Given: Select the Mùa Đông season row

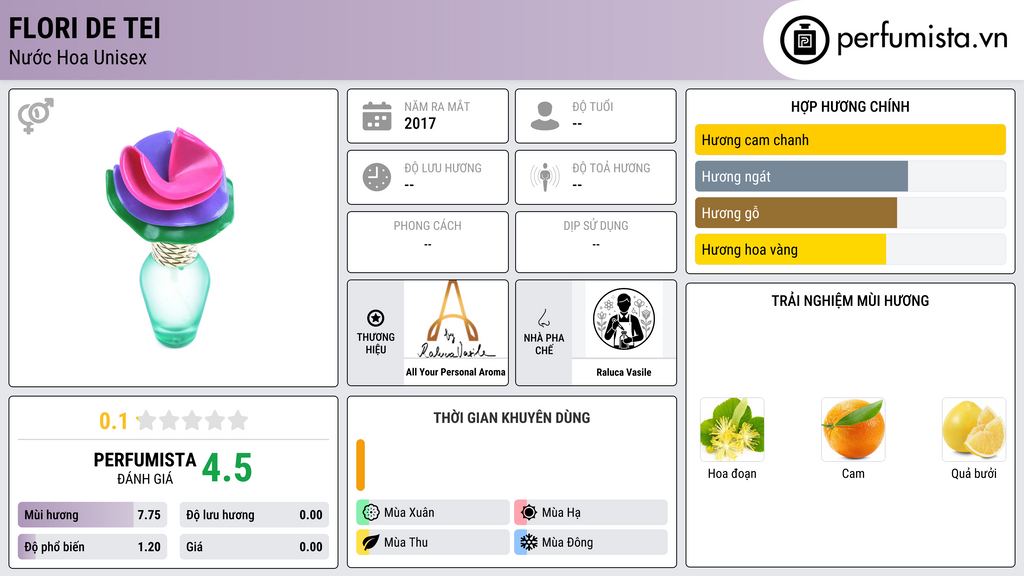Looking at the screenshot, I should (591, 542).
